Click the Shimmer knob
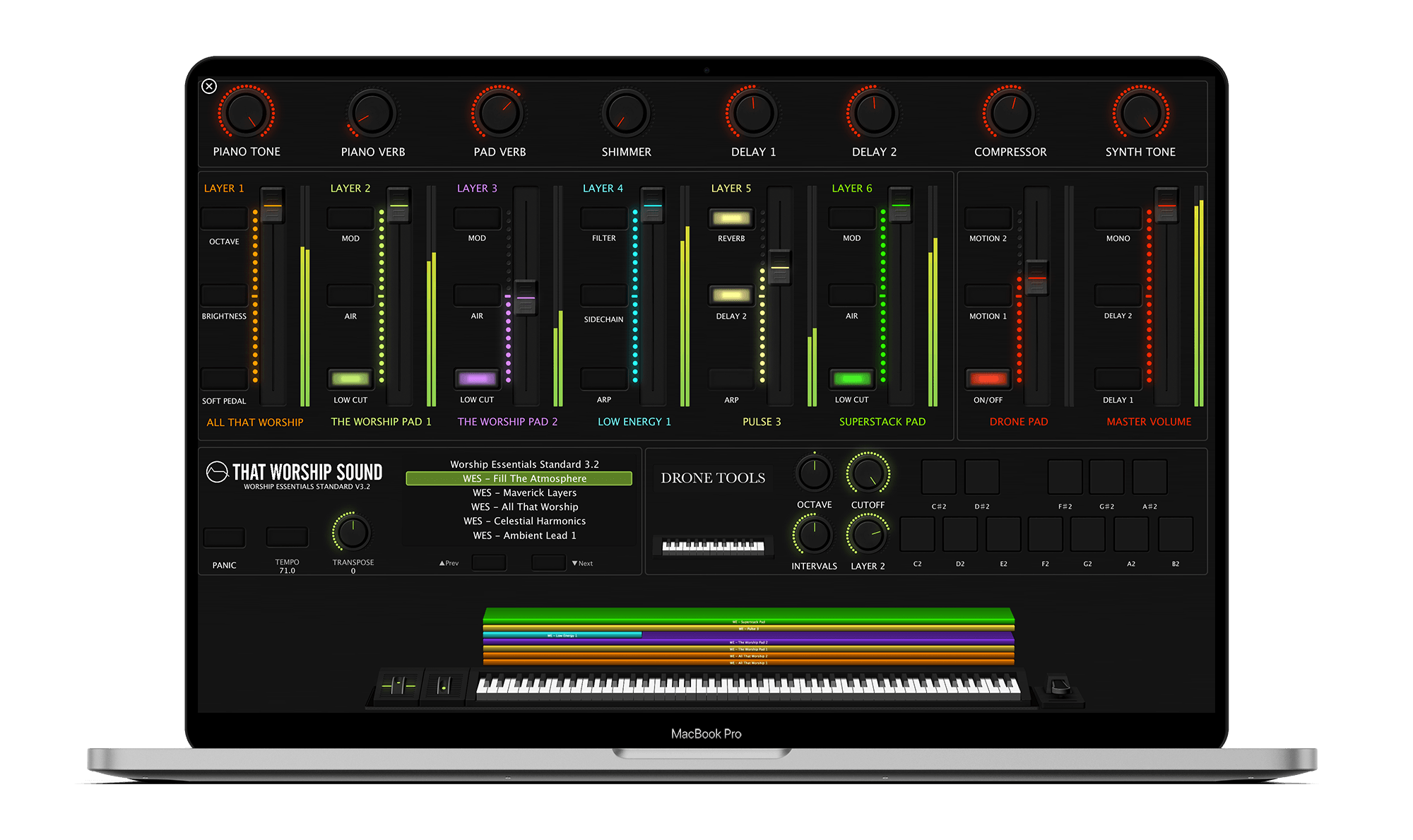 pos(626,113)
